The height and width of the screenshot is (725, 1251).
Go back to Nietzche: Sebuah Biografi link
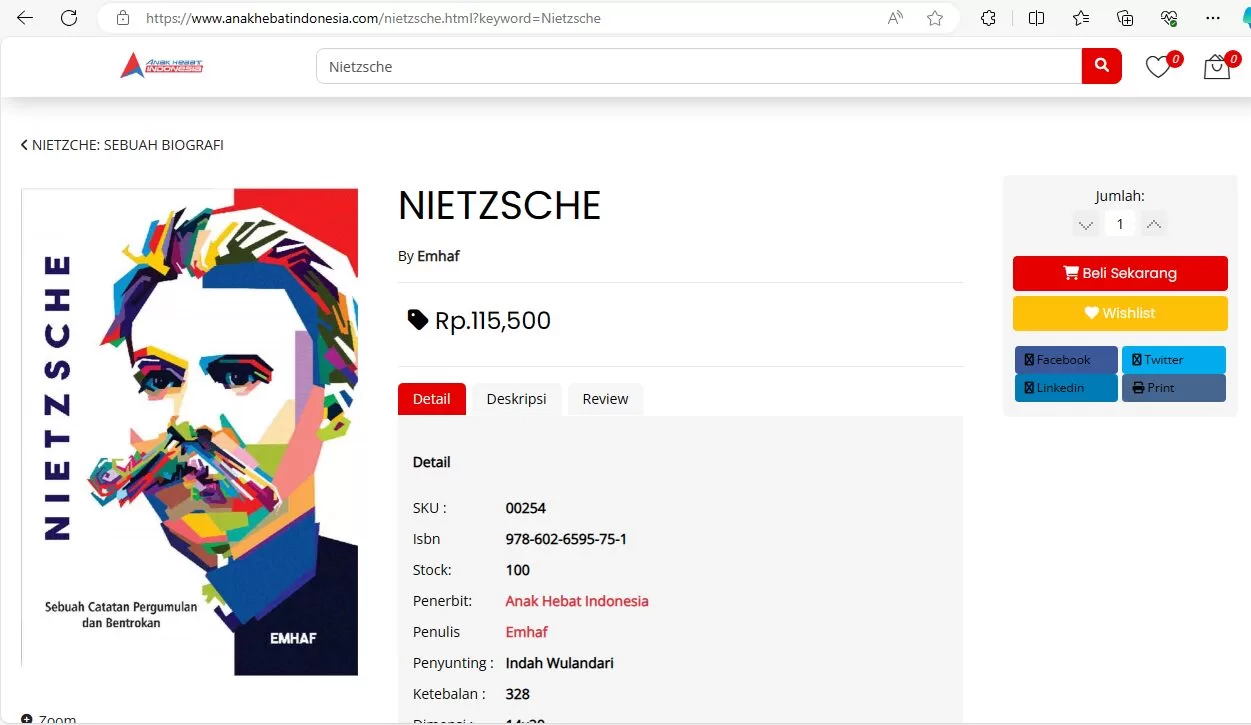(122, 145)
